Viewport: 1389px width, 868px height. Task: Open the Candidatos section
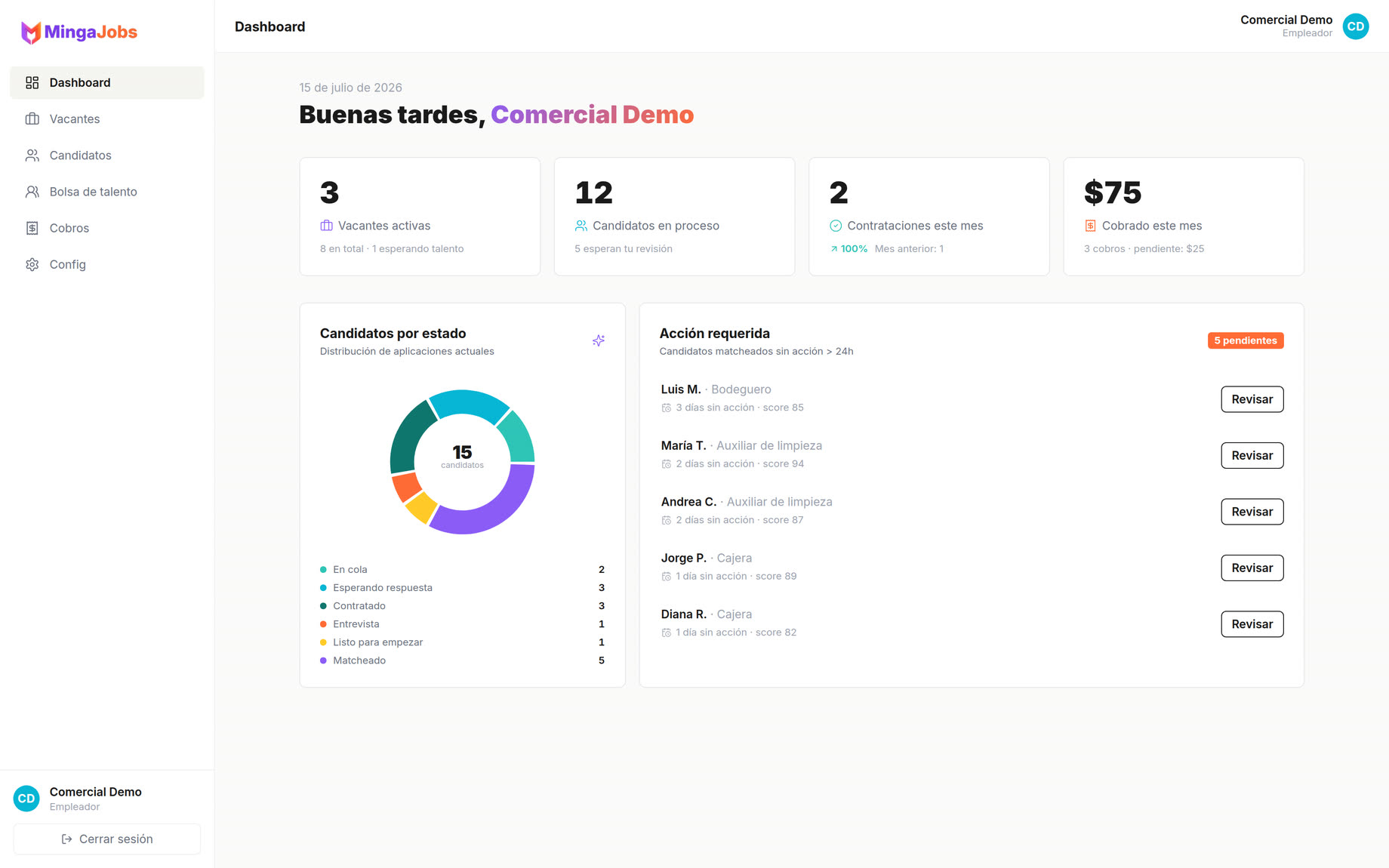pyautogui.click(x=107, y=155)
